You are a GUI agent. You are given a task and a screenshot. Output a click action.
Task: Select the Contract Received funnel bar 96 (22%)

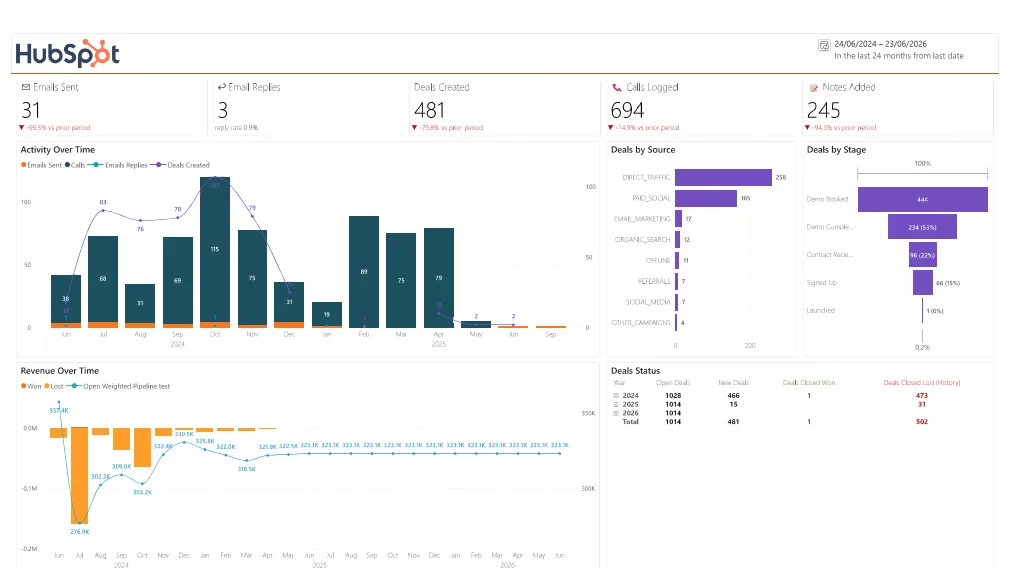pyautogui.click(x=923, y=255)
